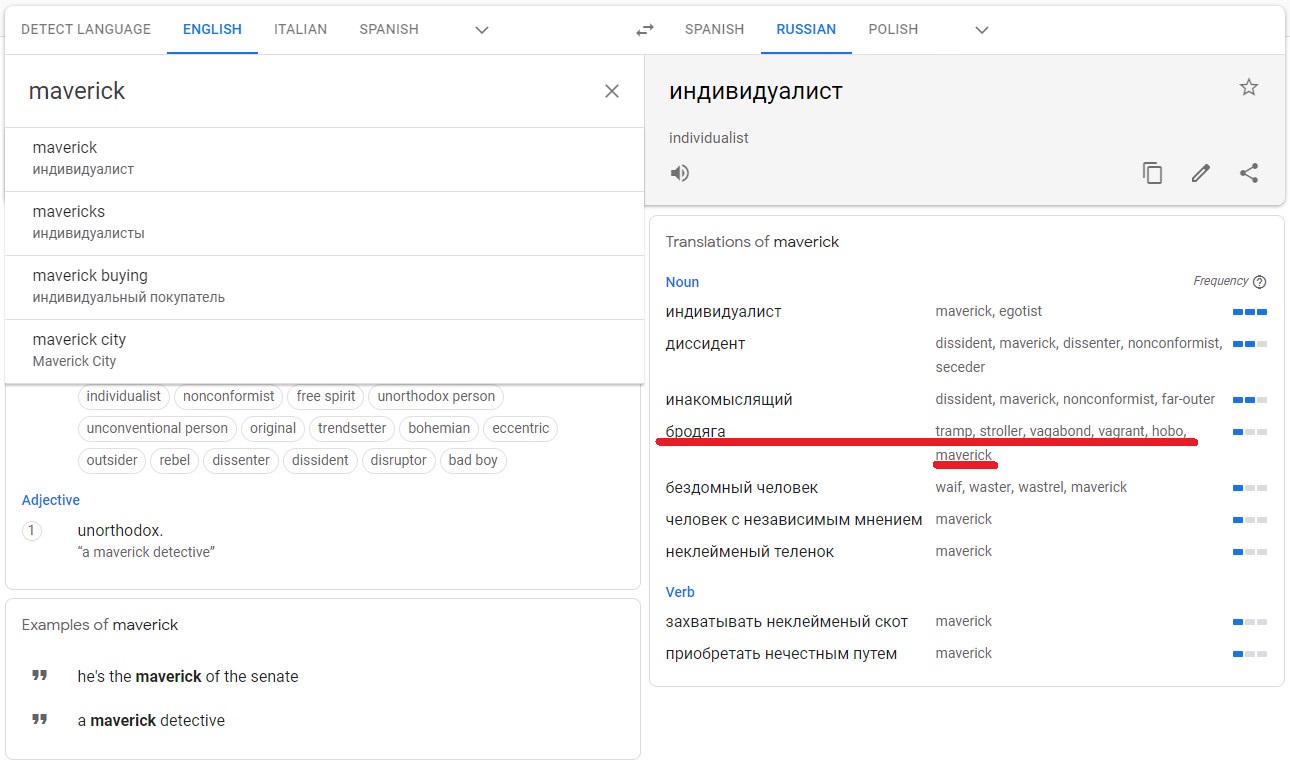The width and height of the screenshot is (1290, 766).
Task: Click the 'individualist' synonym chip
Action: [123, 396]
